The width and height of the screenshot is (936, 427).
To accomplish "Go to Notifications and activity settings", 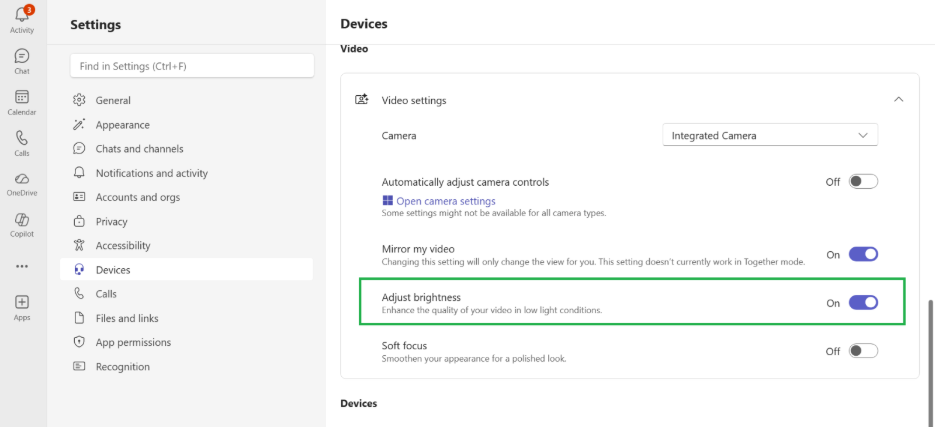I will 152,173.
